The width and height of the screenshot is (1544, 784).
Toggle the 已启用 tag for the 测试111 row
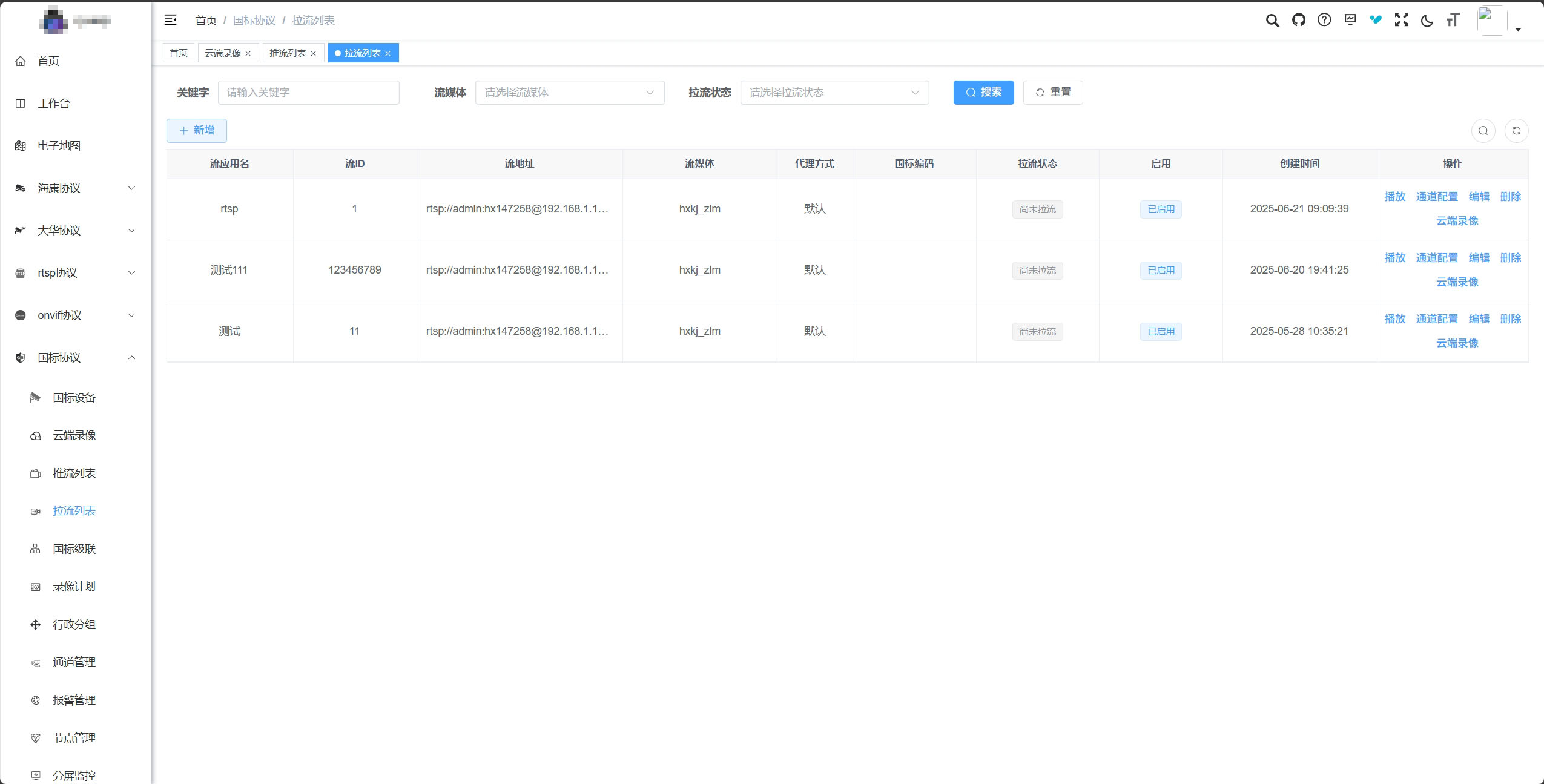(1160, 271)
